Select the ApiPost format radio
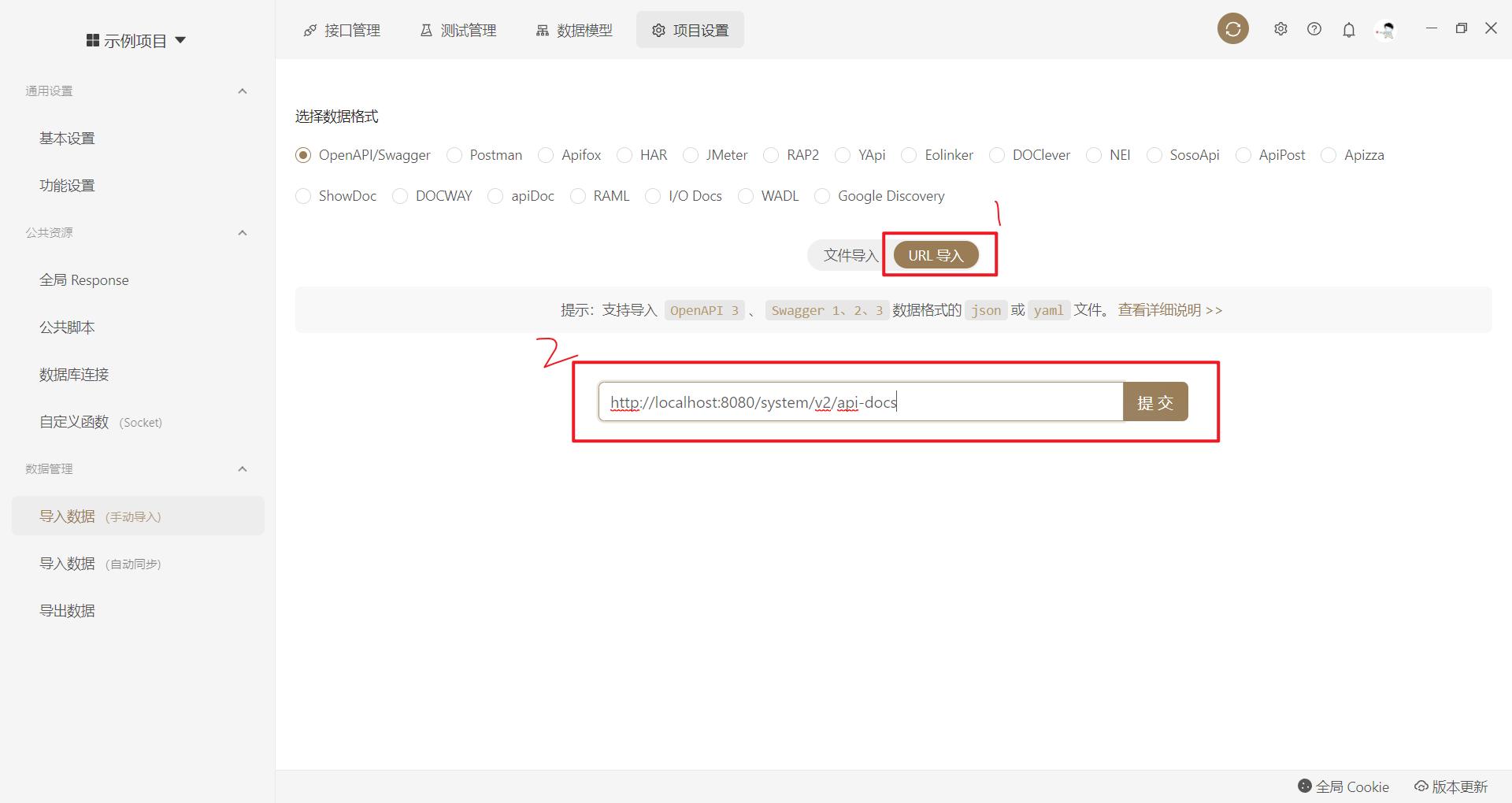The width and height of the screenshot is (1512, 803). coord(1243,155)
